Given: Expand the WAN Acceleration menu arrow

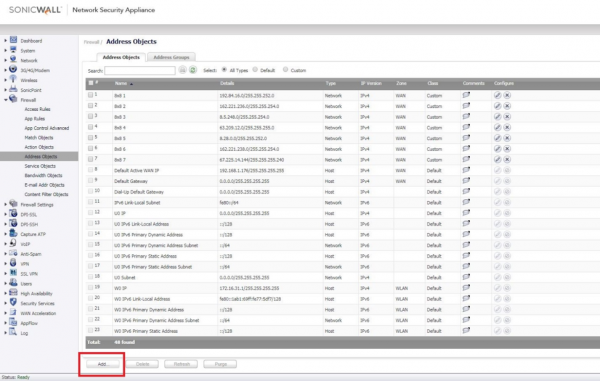Looking at the screenshot, I should pyautogui.click(x=5, y=313).
